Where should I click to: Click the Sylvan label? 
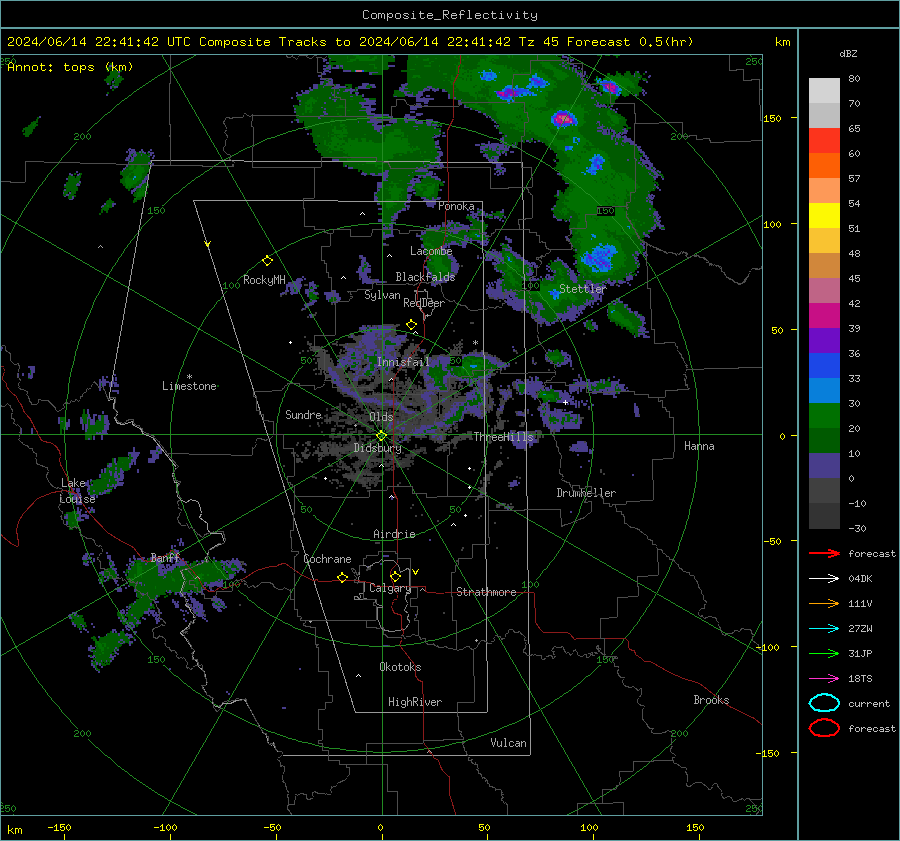point(382,295)
